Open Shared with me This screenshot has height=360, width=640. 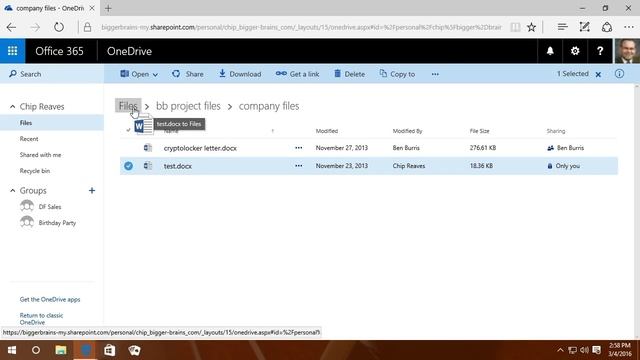(40, 155)
